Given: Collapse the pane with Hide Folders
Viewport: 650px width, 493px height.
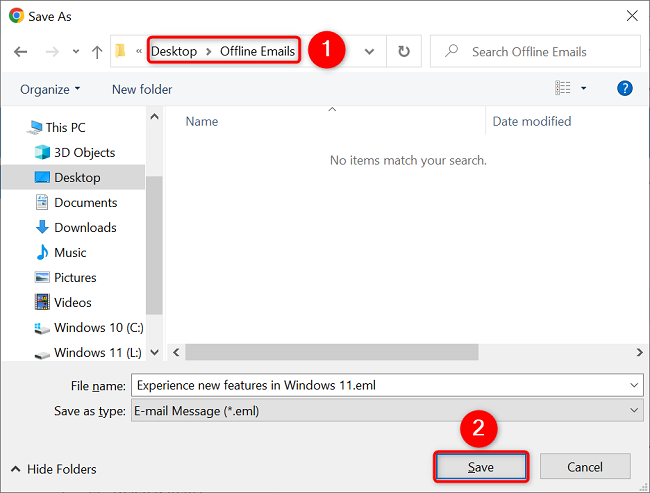Looking at the screenshot, I should [53, 469].
